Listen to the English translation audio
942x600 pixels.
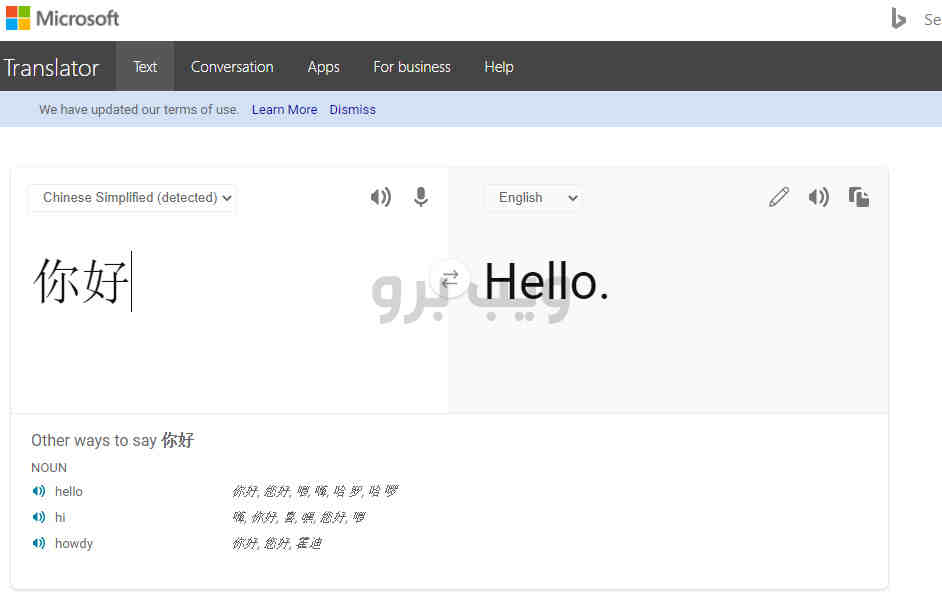point(819,197)
